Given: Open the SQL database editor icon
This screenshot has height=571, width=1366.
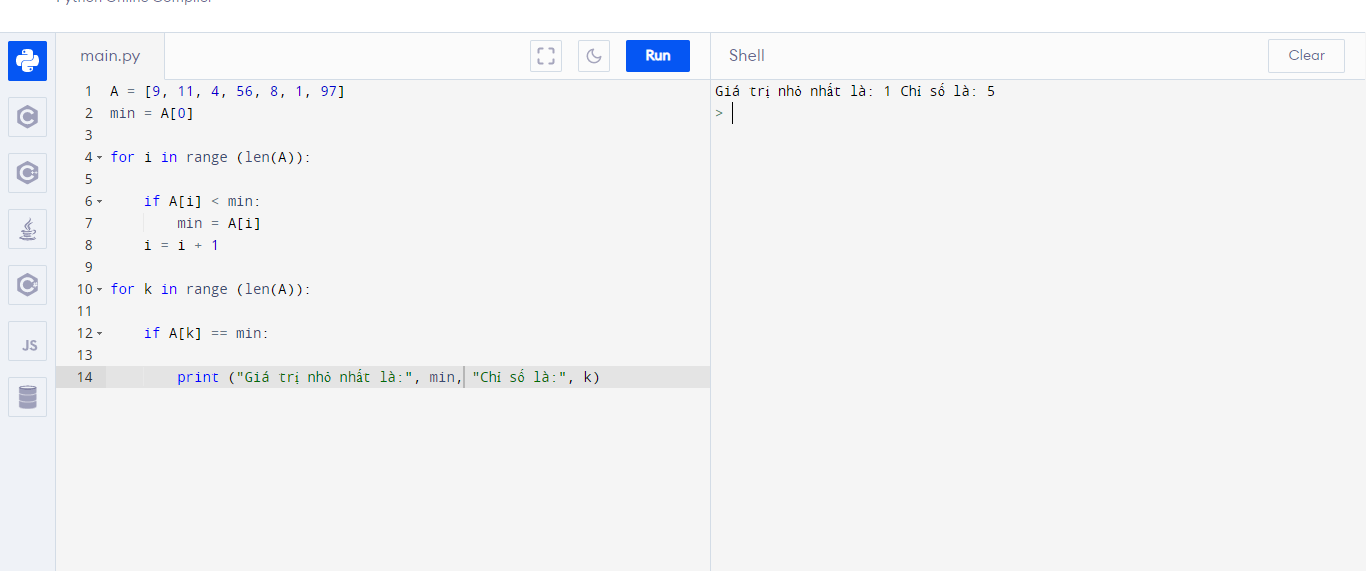Looking at the screenshot, I should coord(27,397).
